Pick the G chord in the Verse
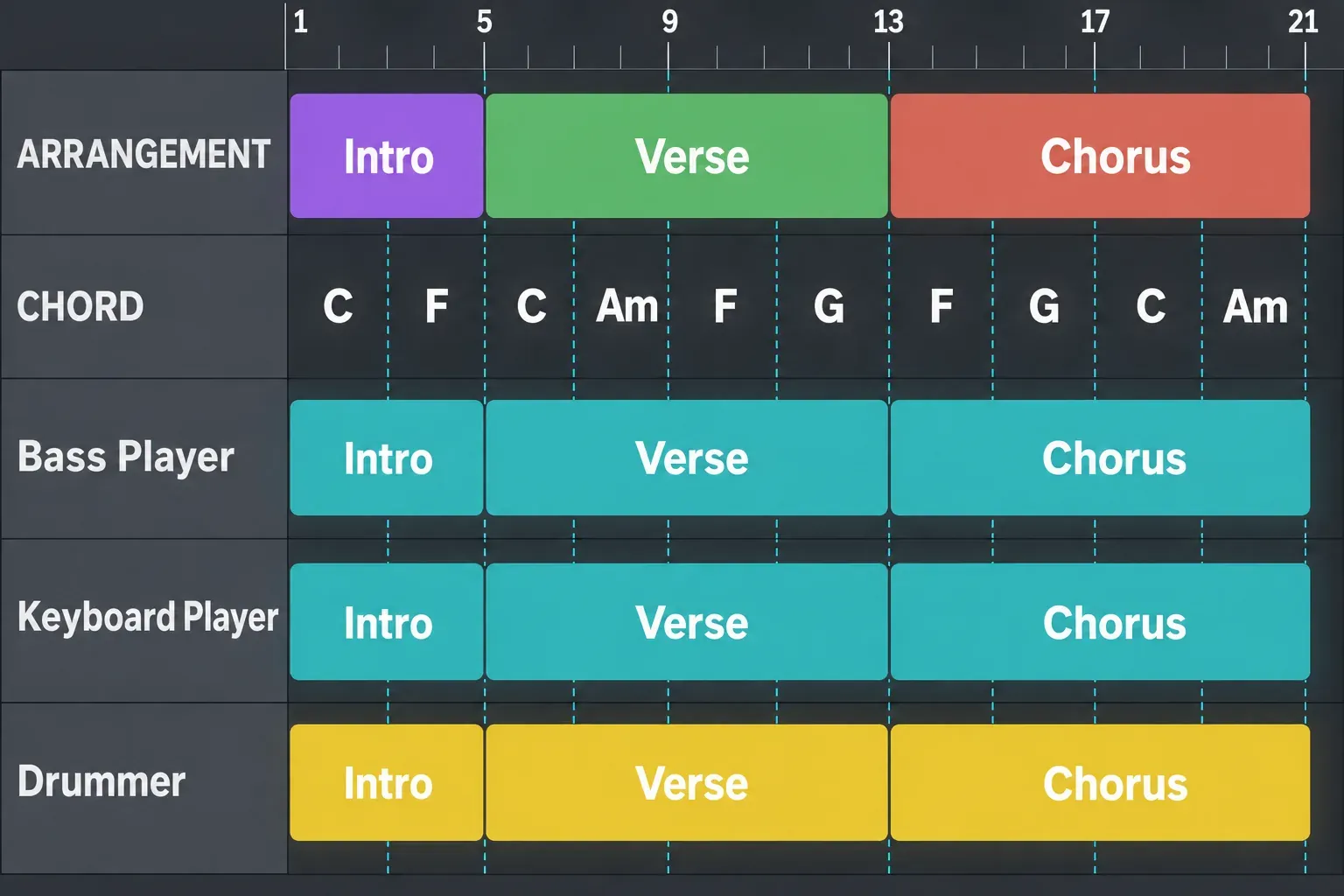This screenshot has height=896, width=1344. [829, 306]
